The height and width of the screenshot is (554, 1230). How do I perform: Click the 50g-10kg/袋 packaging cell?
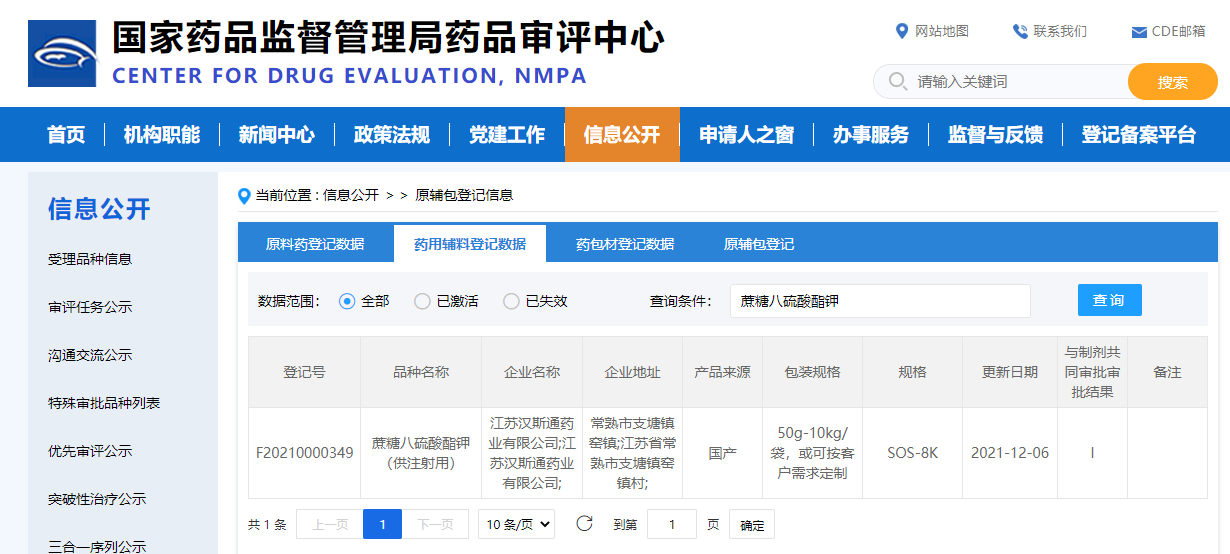click(813, 453)
